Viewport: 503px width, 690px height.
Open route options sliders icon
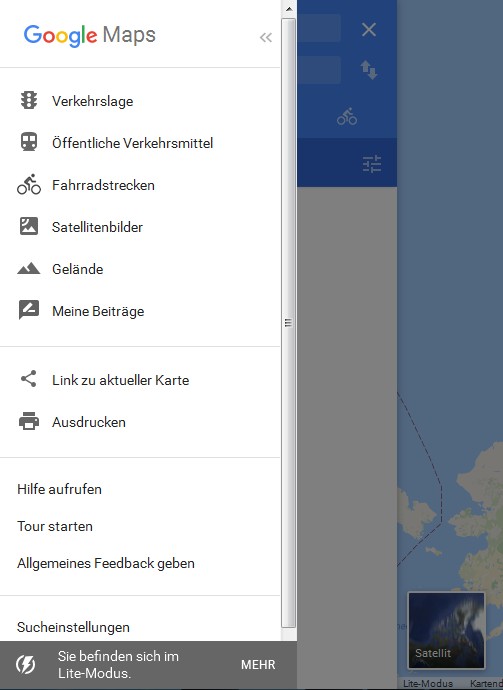tap(372, 164)
